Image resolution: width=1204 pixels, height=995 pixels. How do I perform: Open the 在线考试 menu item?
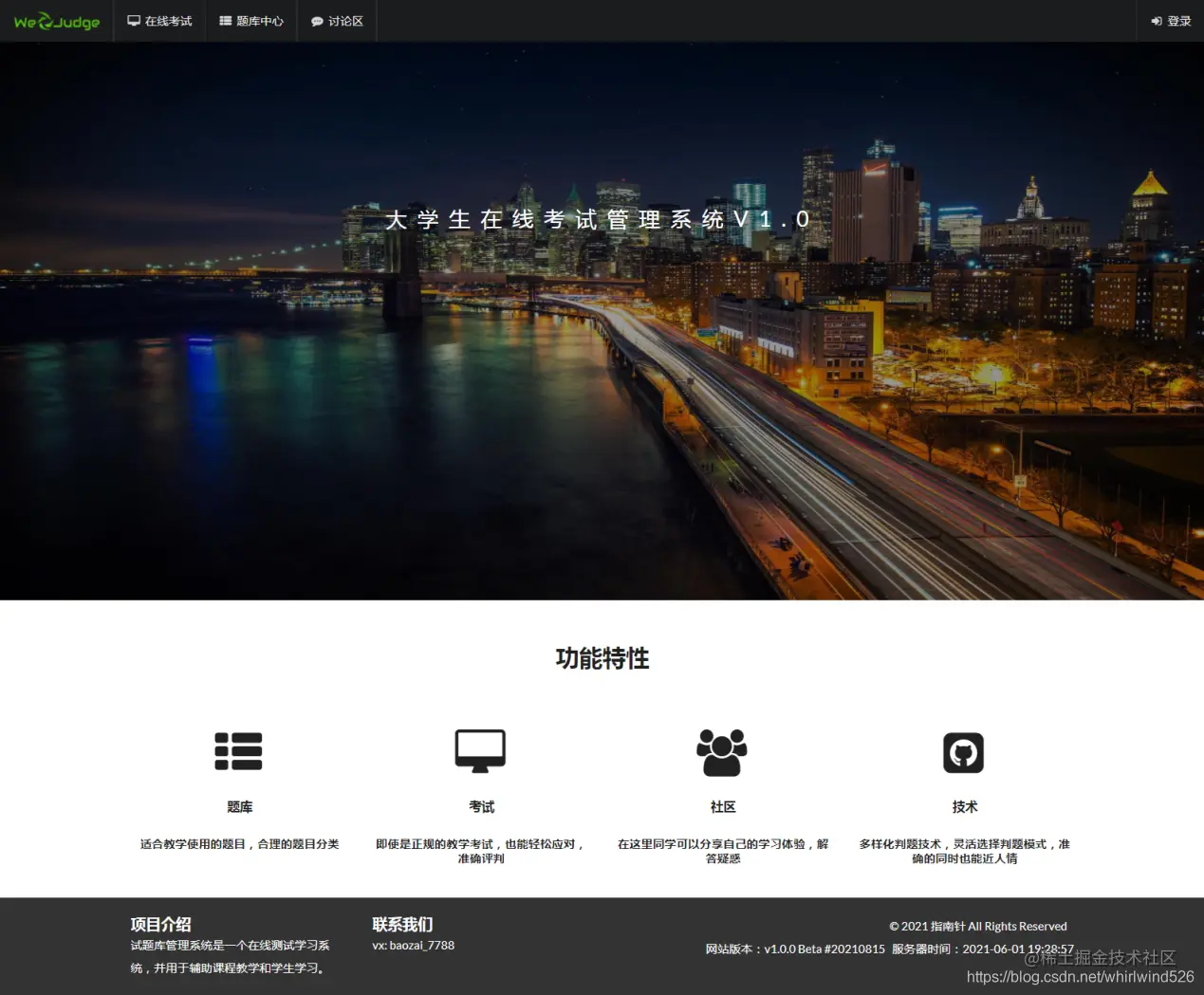(x=160, y=21)
